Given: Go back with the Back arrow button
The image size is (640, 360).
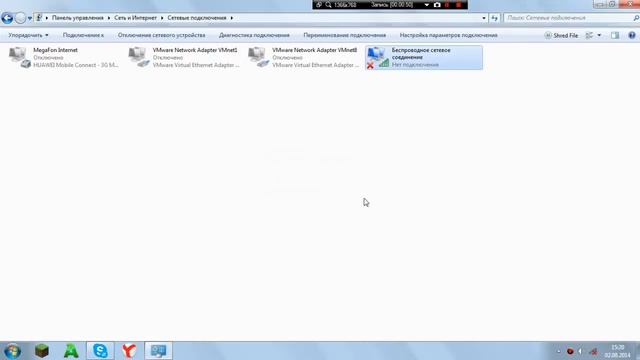Looking at the screenshot, I should [7, 18].
